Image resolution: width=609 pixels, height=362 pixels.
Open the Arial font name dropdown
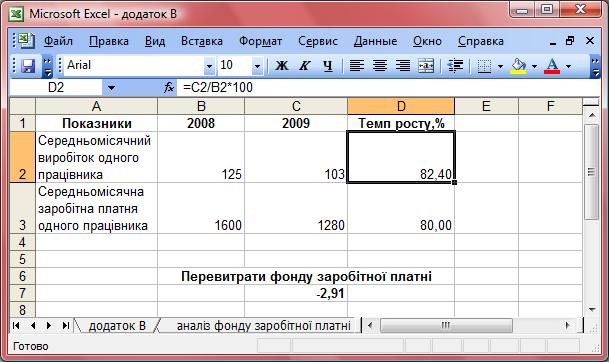pyautogui.click(x=209, y=66)
